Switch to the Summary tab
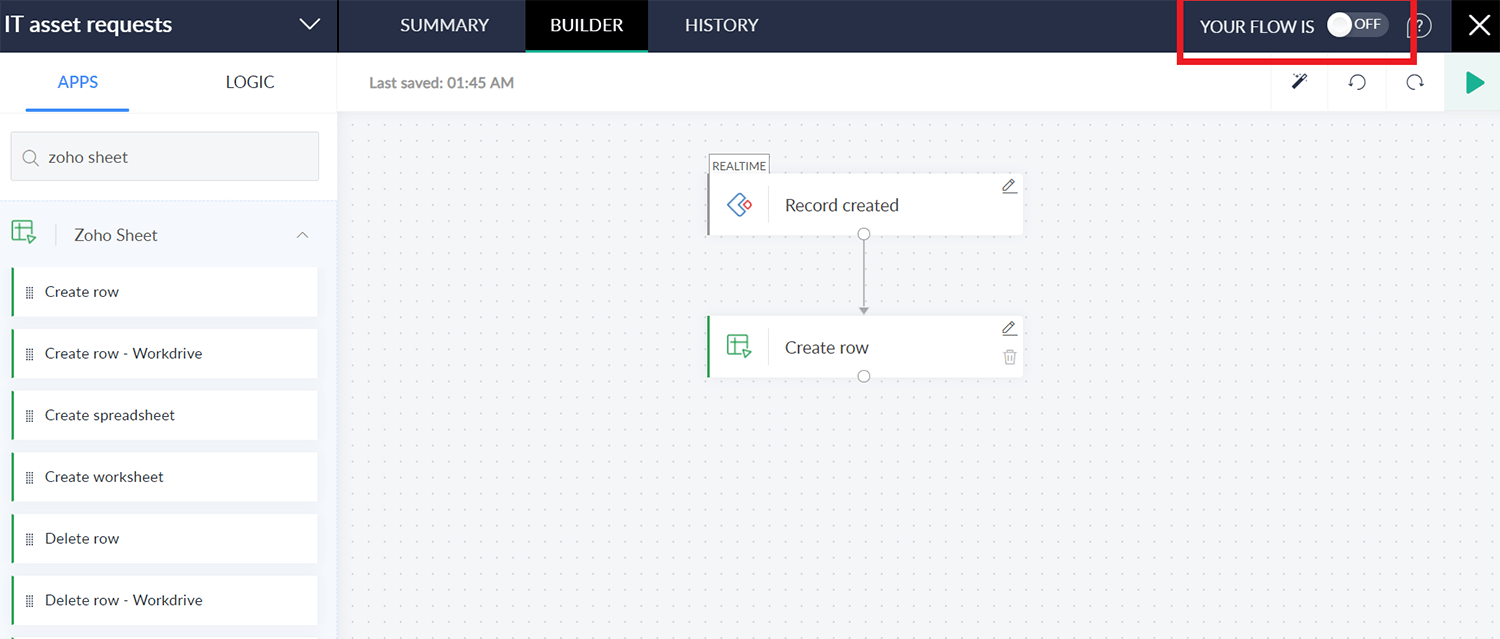The width and height of the screenshot is (1500, 639). [444, 25]
